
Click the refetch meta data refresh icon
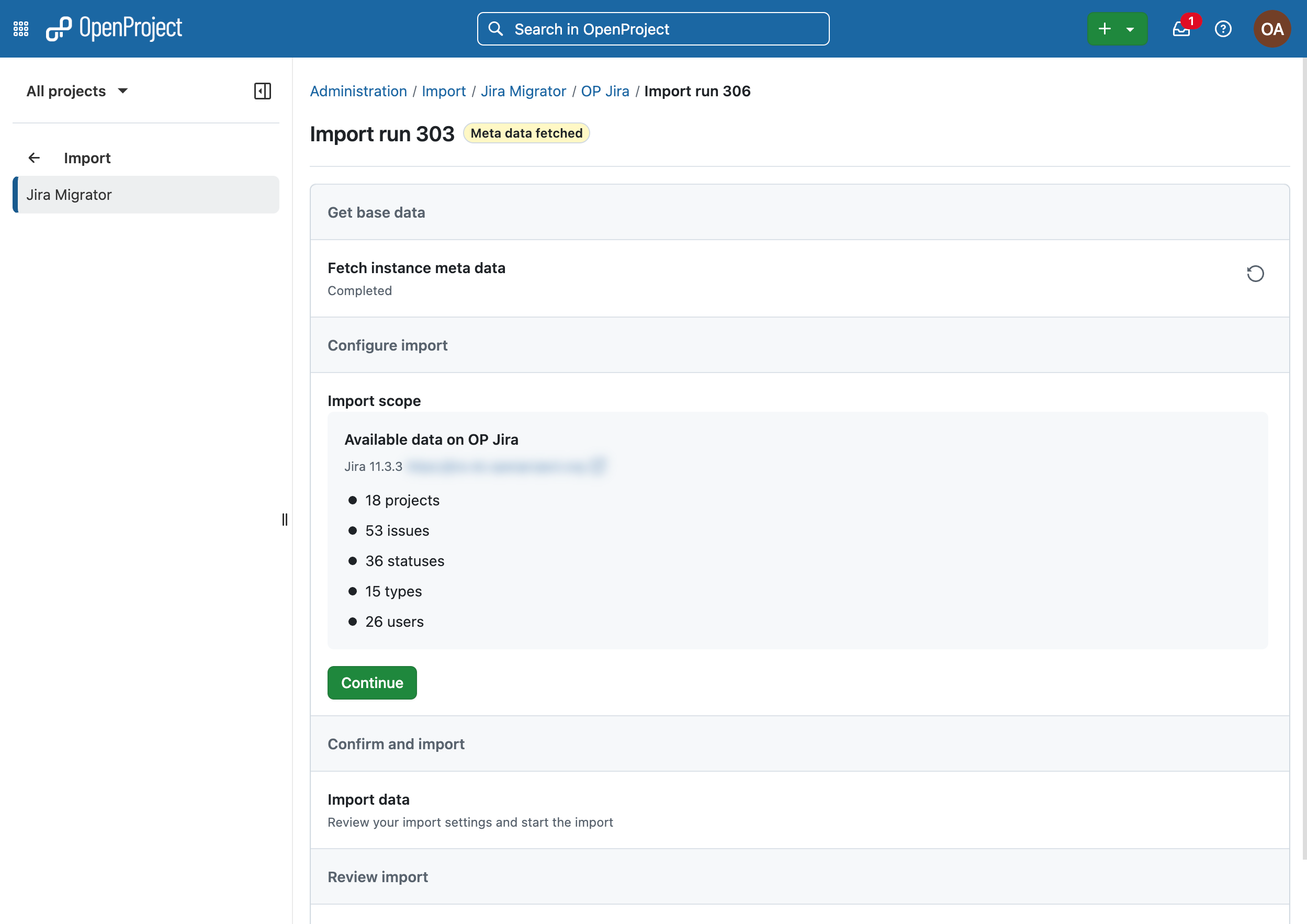[x=1255, y=274]
